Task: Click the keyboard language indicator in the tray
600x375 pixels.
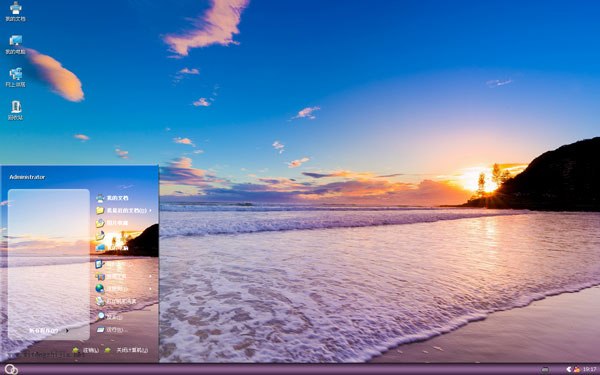Action: (545, 369)
